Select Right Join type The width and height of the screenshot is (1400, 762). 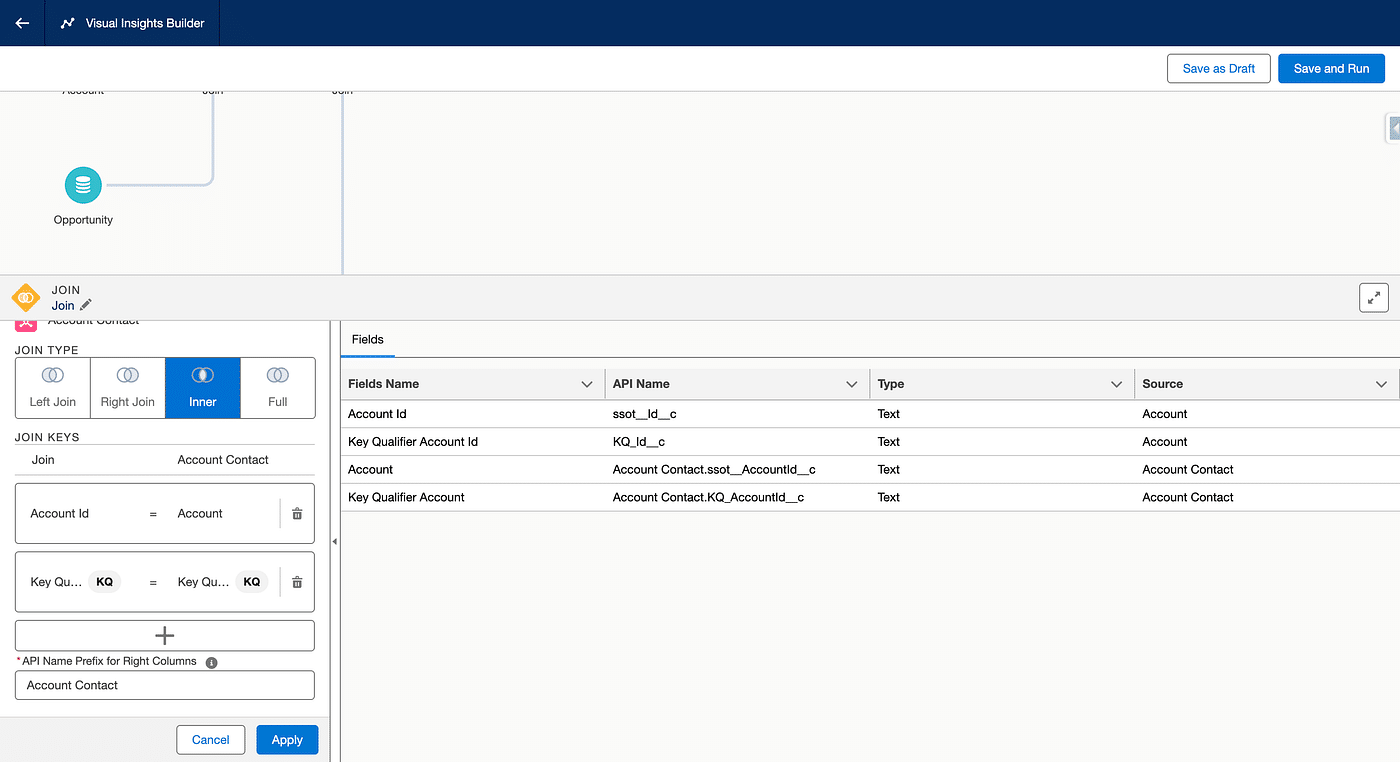128,387
